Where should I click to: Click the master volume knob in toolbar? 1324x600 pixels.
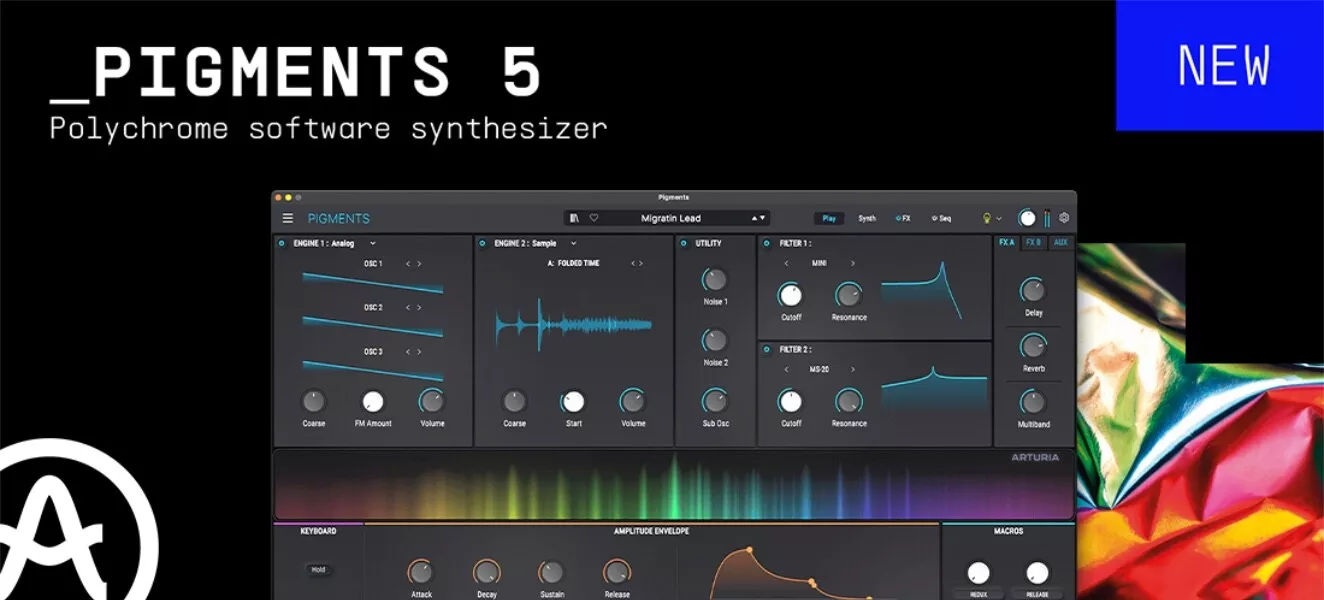(x=1027, y=218)
